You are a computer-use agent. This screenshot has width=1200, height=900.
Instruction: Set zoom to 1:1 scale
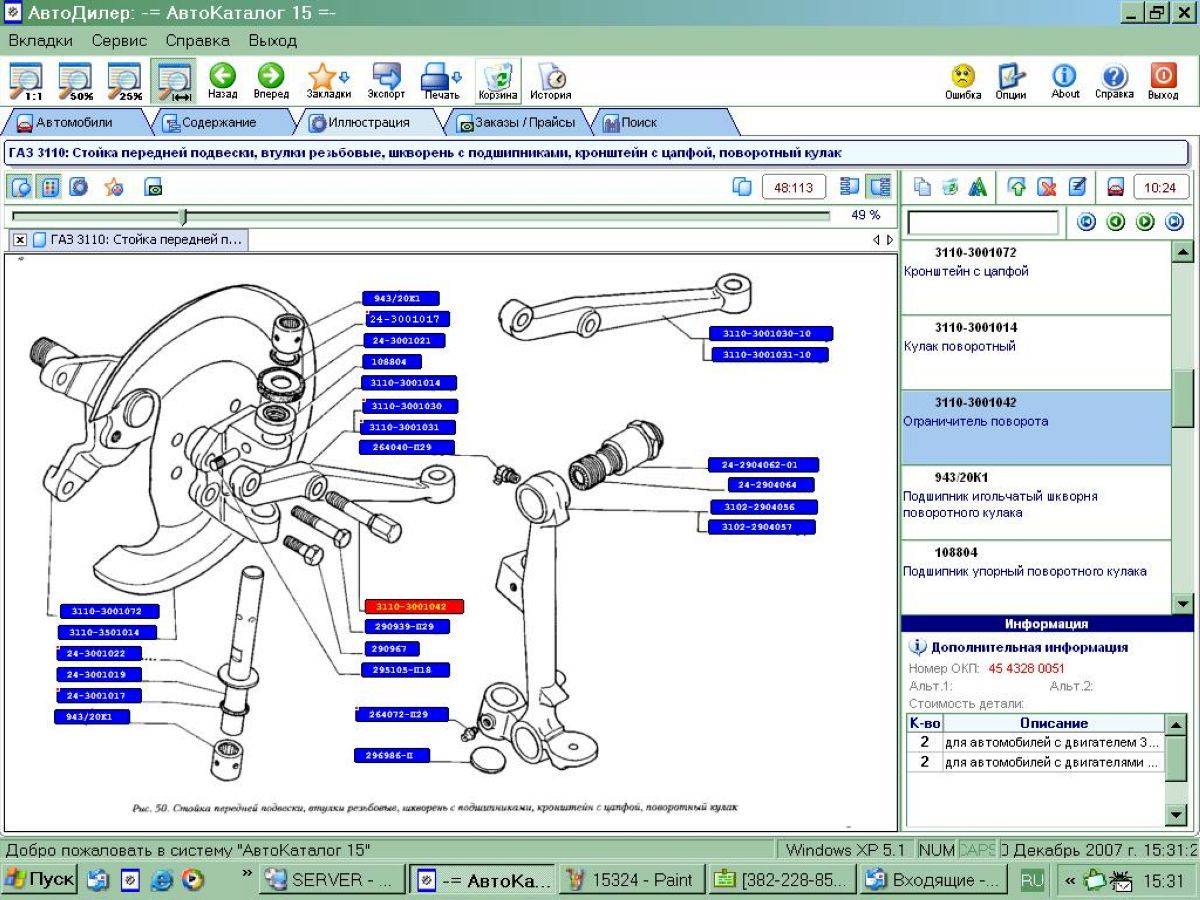pos(26,81)
